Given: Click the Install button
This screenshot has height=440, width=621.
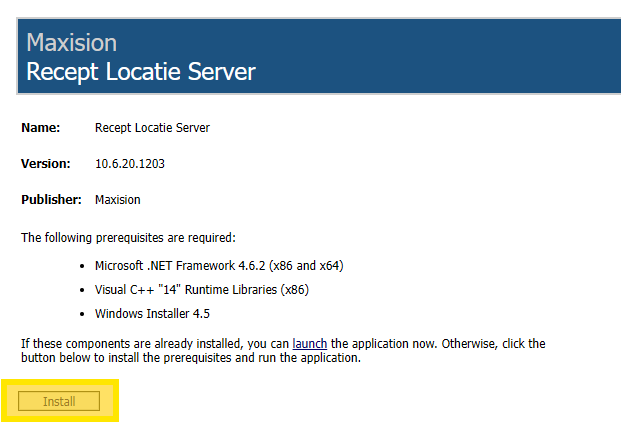Looking at the screenshot, I should point(59,401).
